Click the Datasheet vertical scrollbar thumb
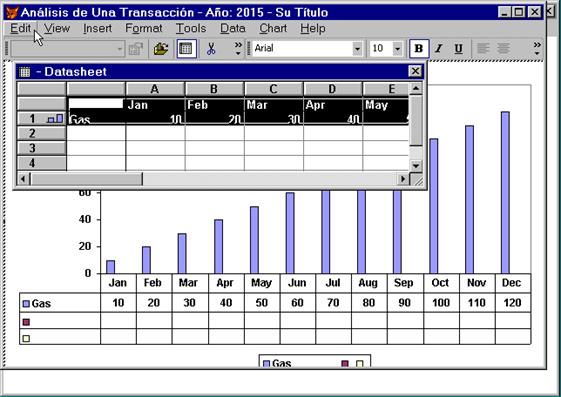 (x=416, y=121)
